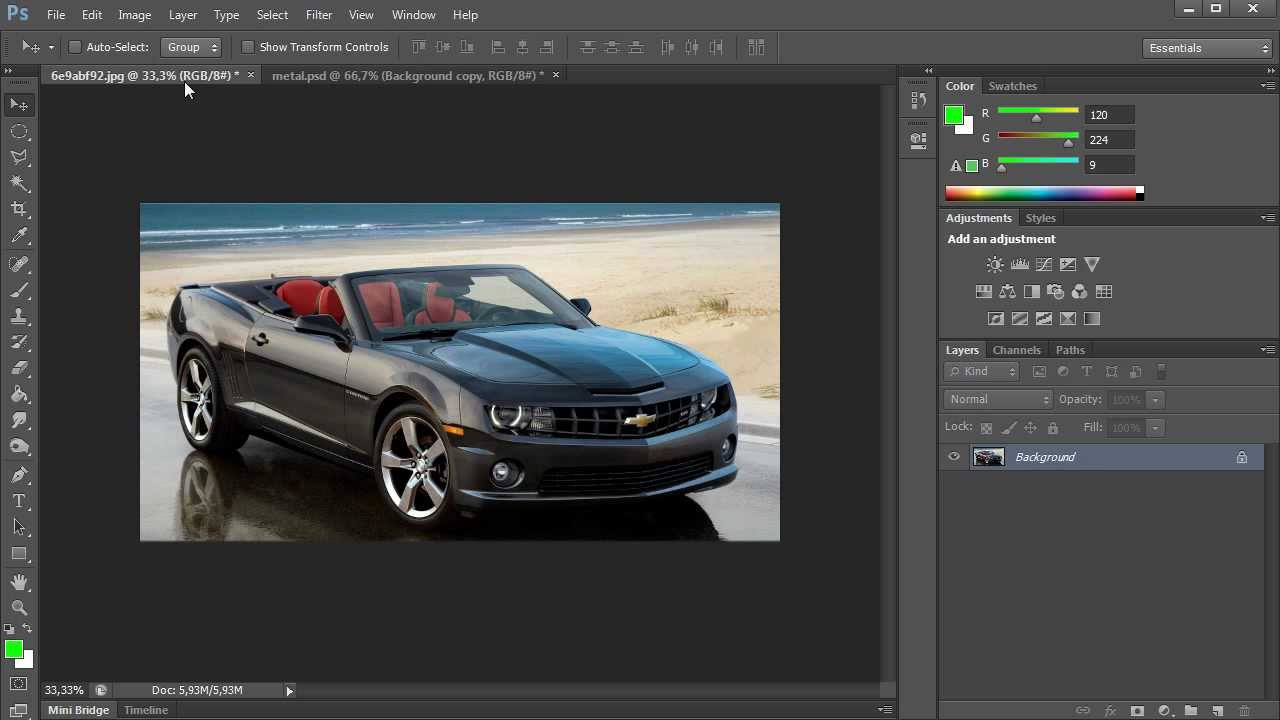Viewport: 1280px width, 720px height.
Task: Open the Normal blend mode dropdown
Action: [998, 399]
